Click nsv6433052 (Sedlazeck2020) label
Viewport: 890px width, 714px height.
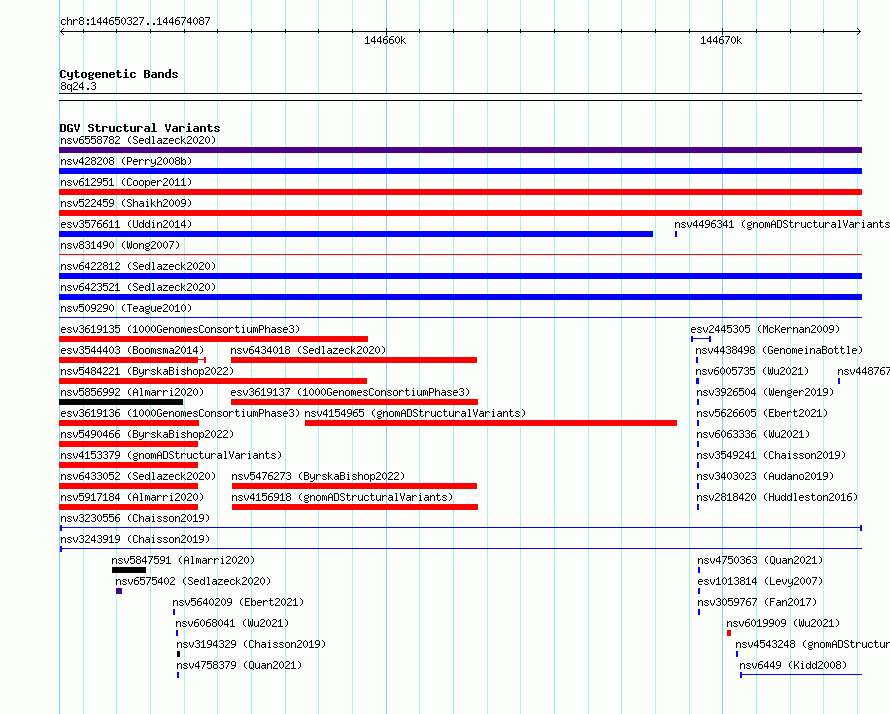[138, 476]
